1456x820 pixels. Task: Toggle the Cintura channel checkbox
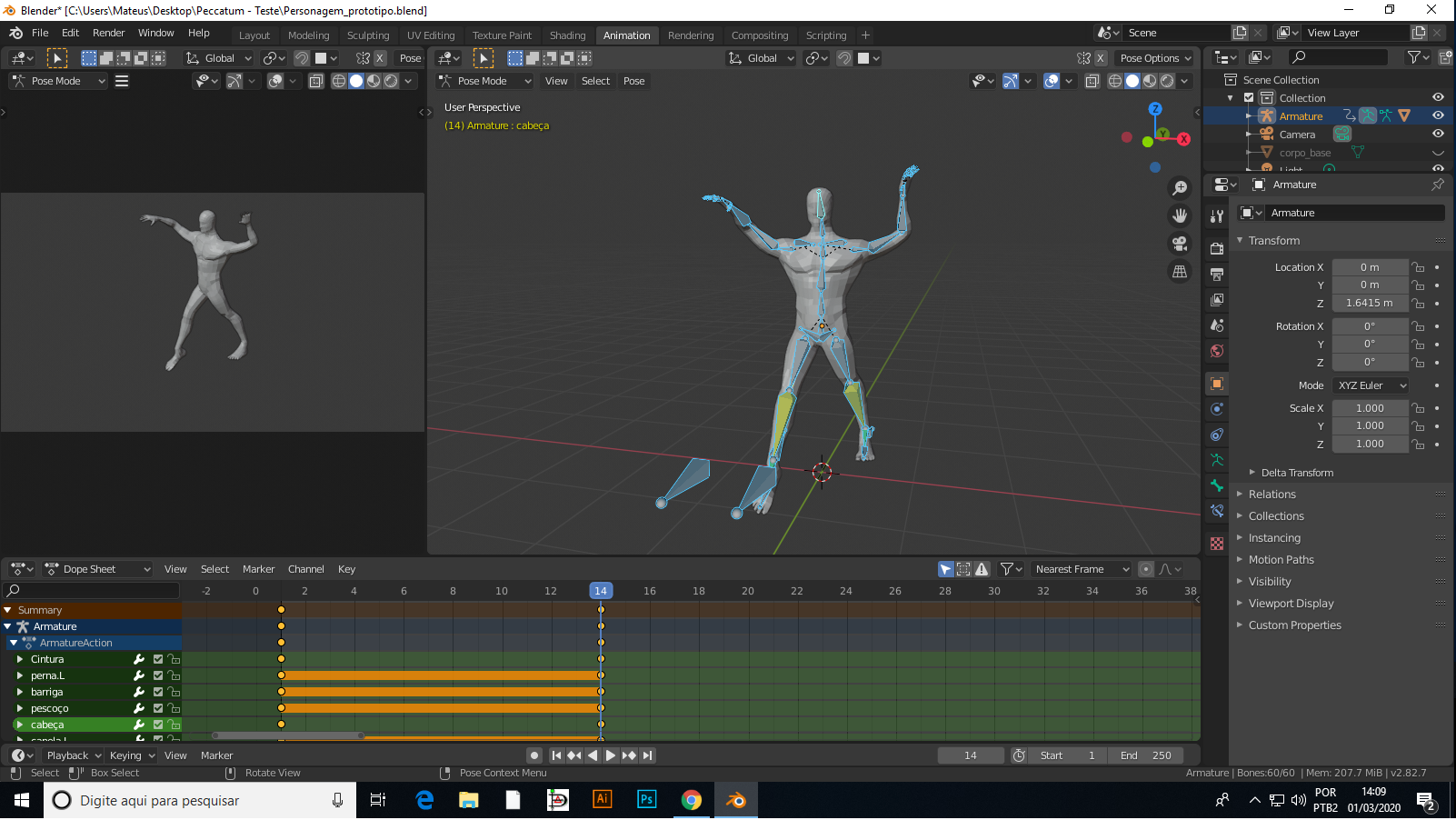click(158, 659)
